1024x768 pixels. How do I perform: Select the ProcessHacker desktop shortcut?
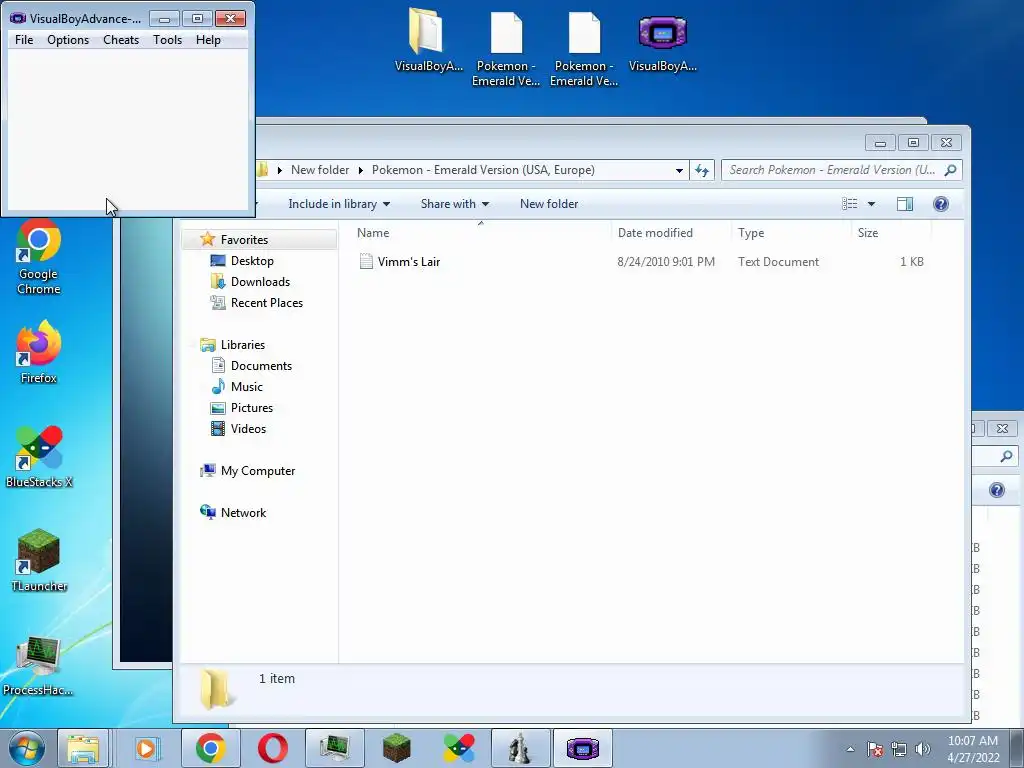point(39,665)
